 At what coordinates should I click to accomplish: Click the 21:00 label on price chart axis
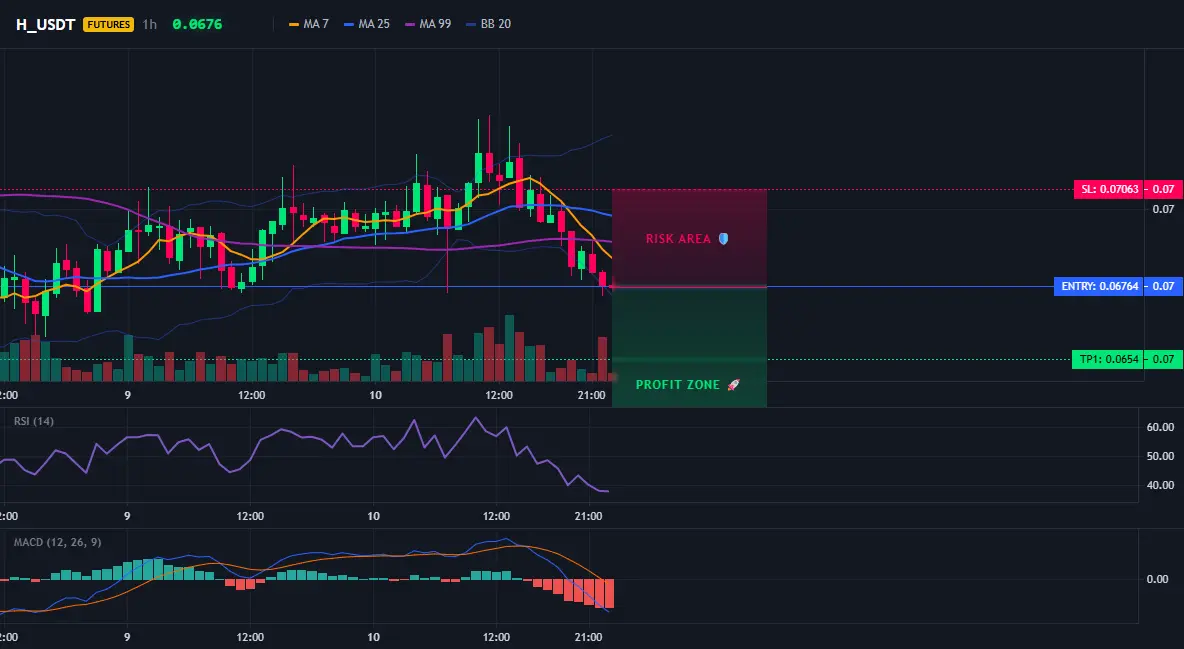coord(591,395)
